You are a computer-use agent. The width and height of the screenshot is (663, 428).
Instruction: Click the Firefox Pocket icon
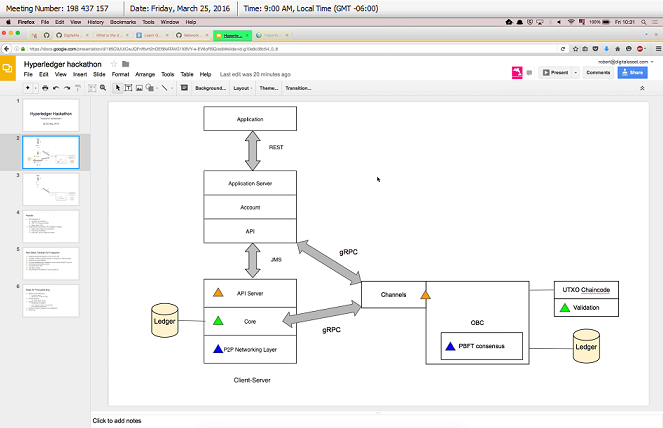596,49
